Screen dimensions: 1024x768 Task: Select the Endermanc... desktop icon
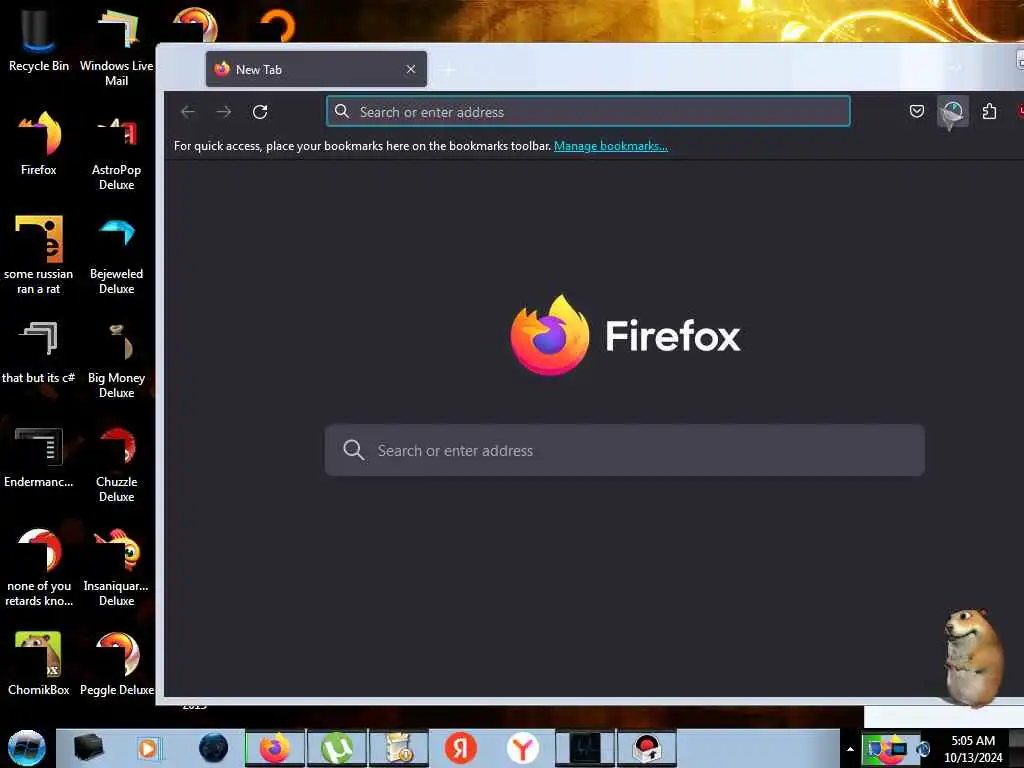pyautogui.click(x=39, y=457)
